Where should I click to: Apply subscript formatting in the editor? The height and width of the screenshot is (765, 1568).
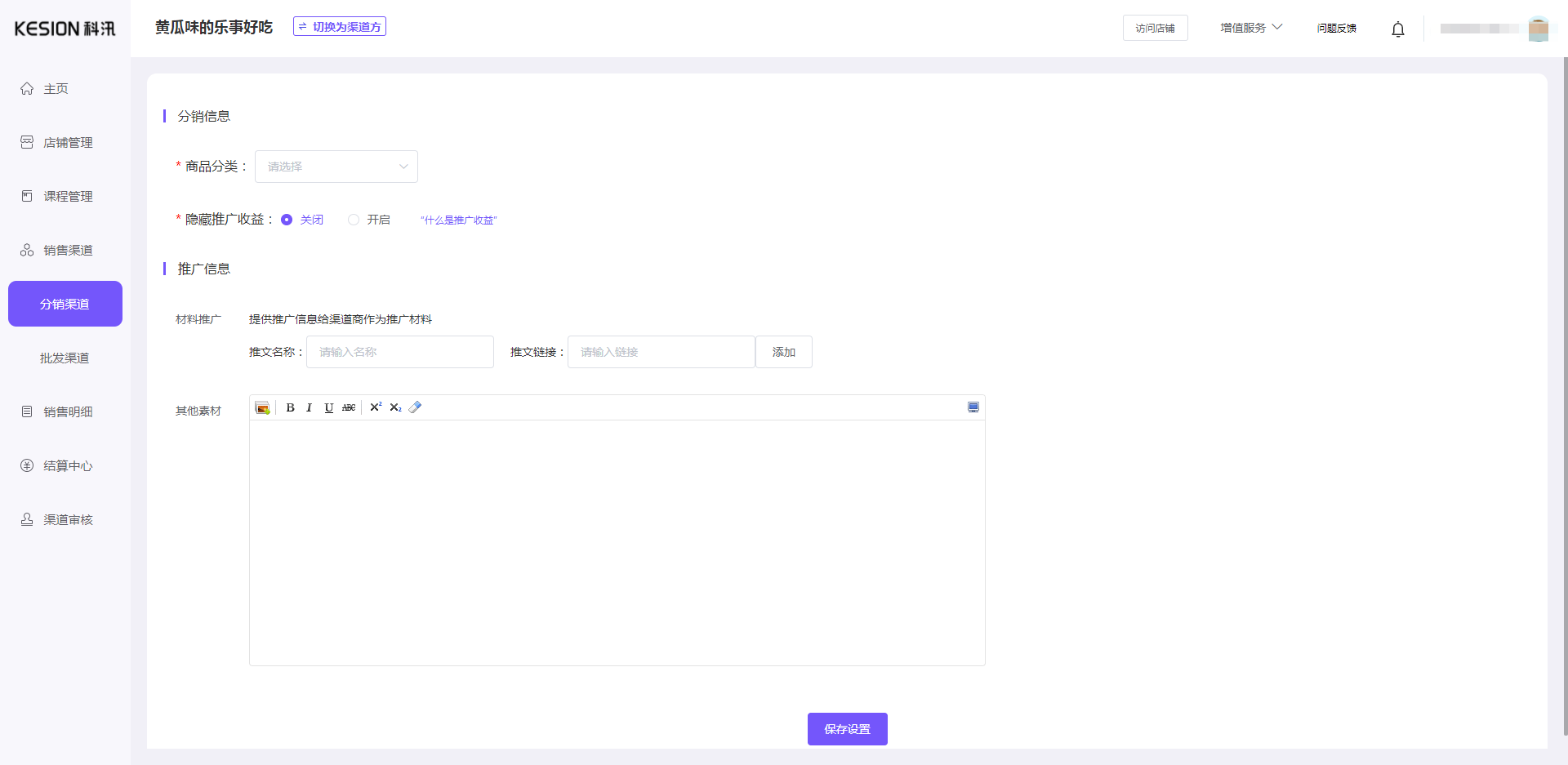pos(395,407)
